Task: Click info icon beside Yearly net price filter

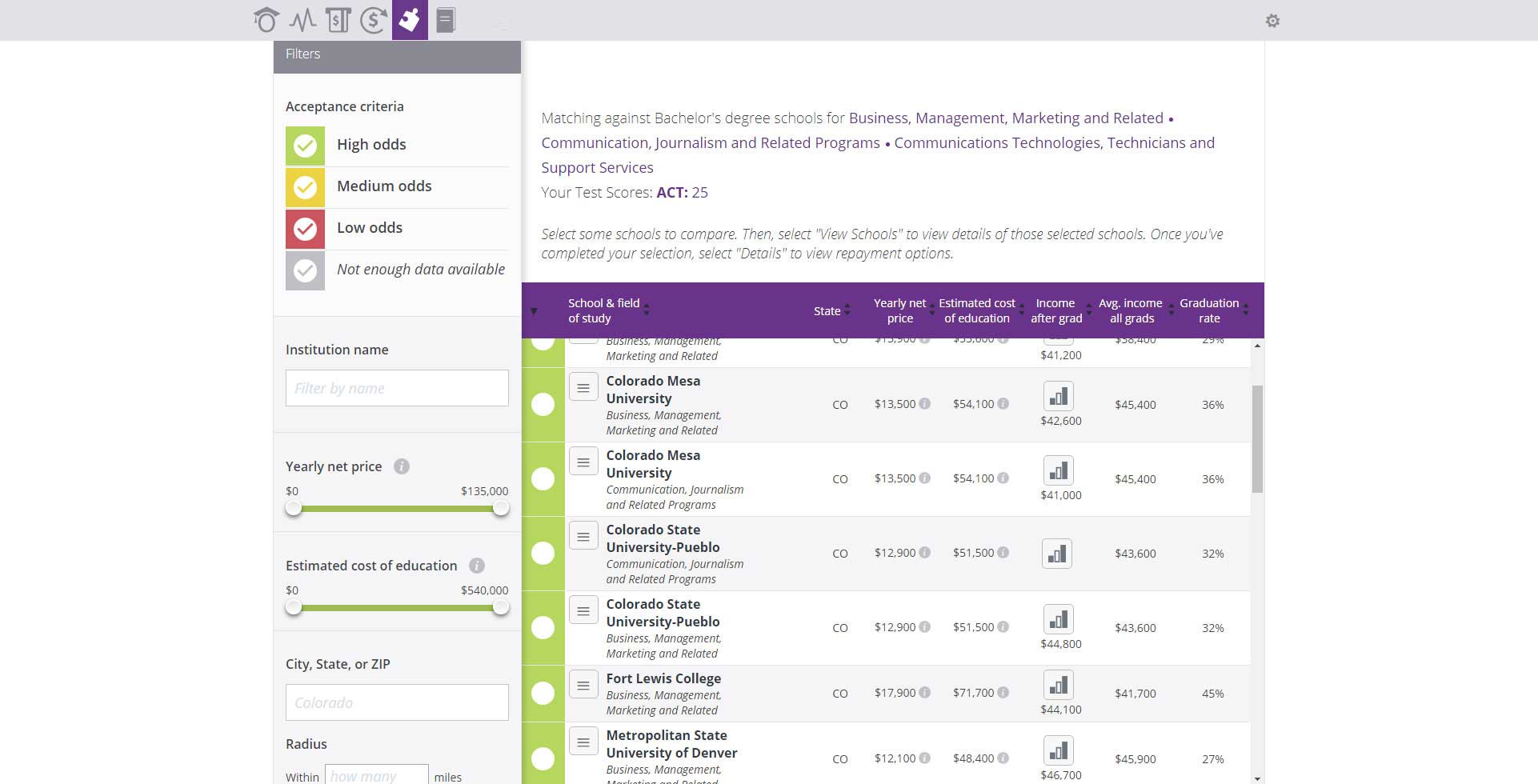Action: pos(402,466)
